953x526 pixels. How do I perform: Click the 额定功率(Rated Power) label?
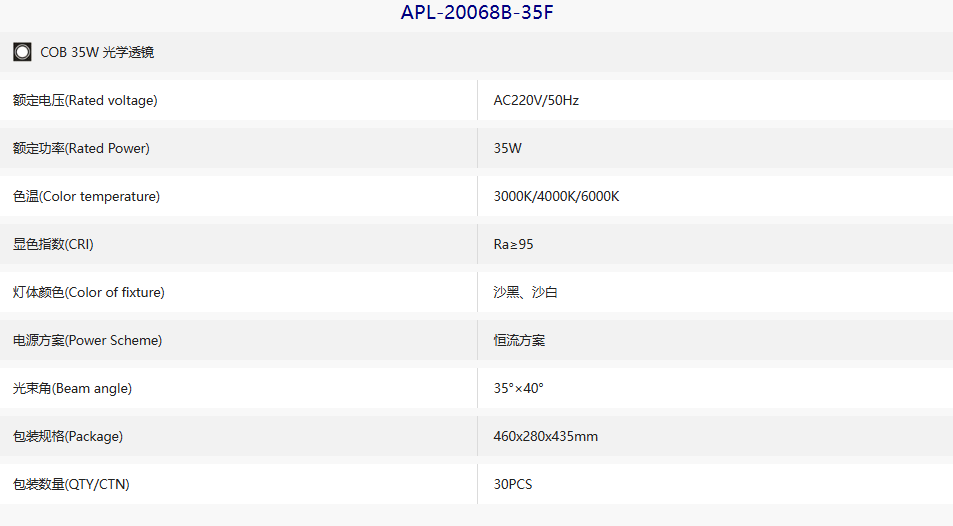pos(81,148)
